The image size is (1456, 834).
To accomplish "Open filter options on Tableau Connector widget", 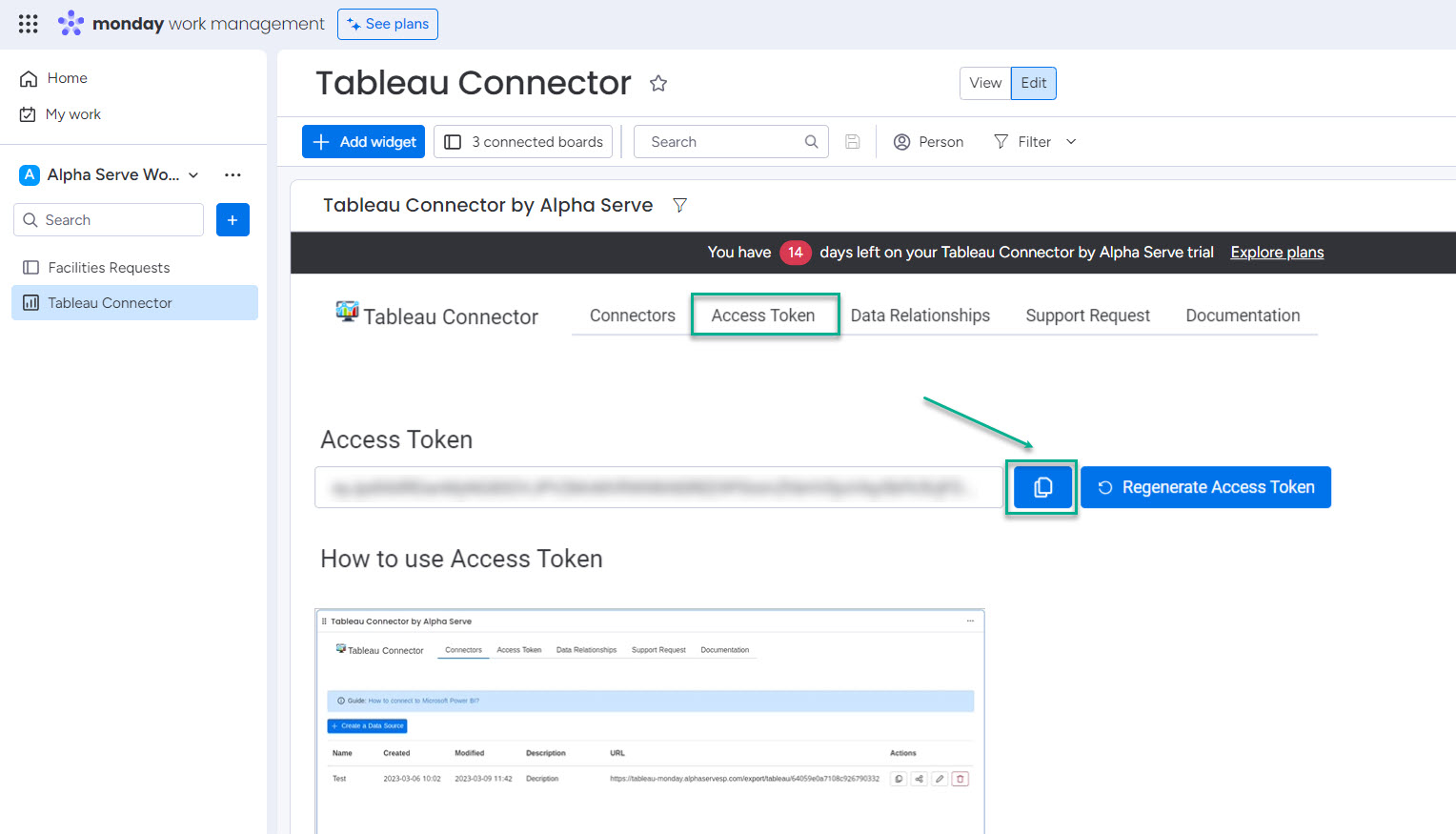I will [x=679, y=205].
